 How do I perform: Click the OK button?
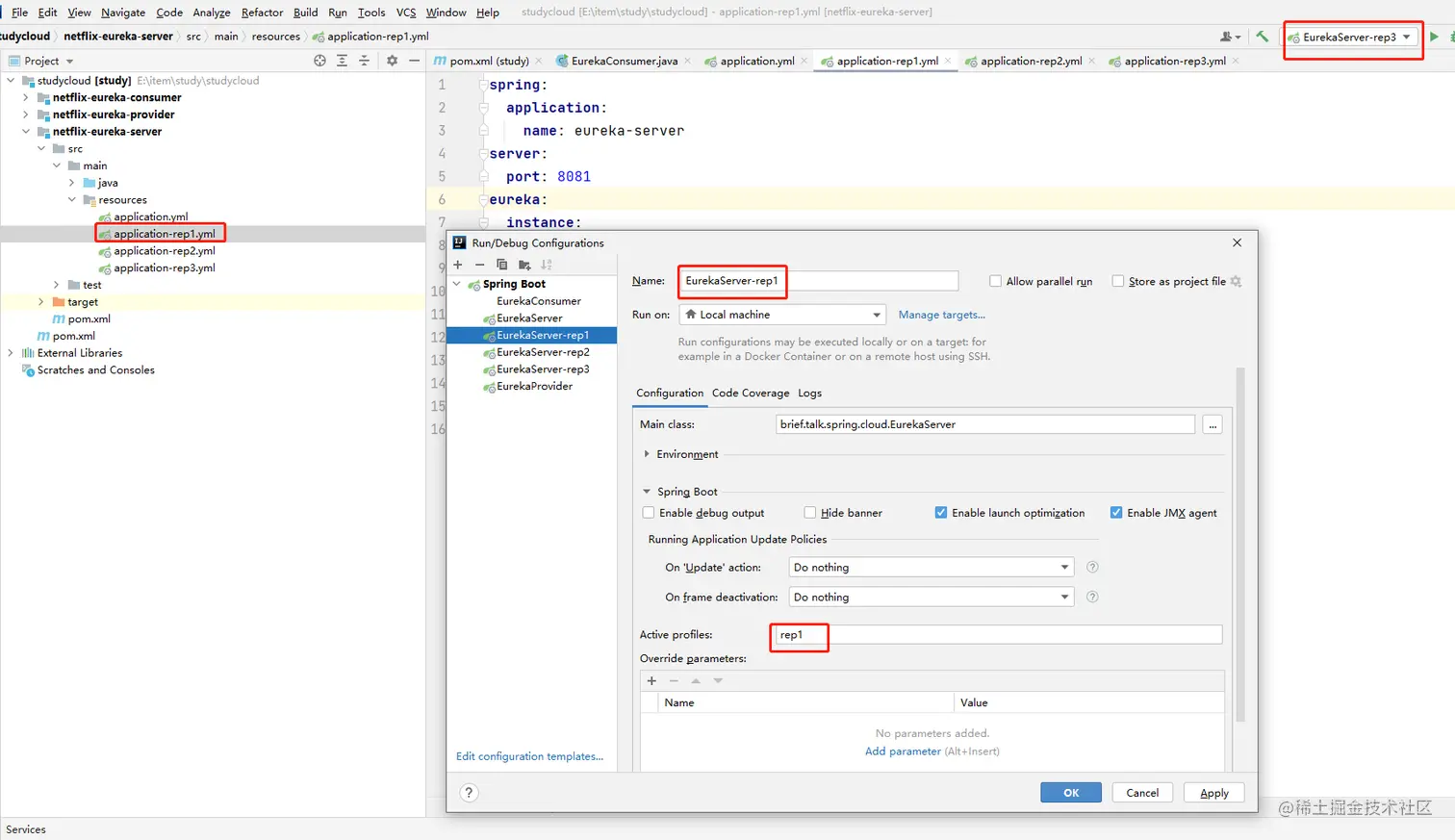(x=1071, y=793)
